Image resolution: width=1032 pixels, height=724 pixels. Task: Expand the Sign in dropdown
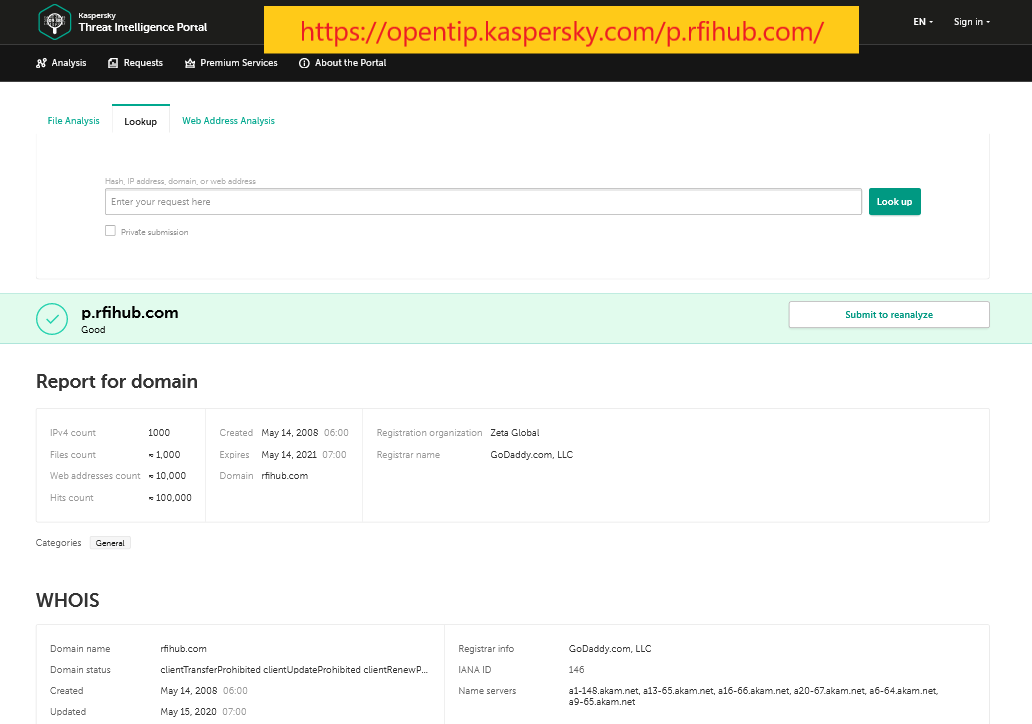coord(971,22)
